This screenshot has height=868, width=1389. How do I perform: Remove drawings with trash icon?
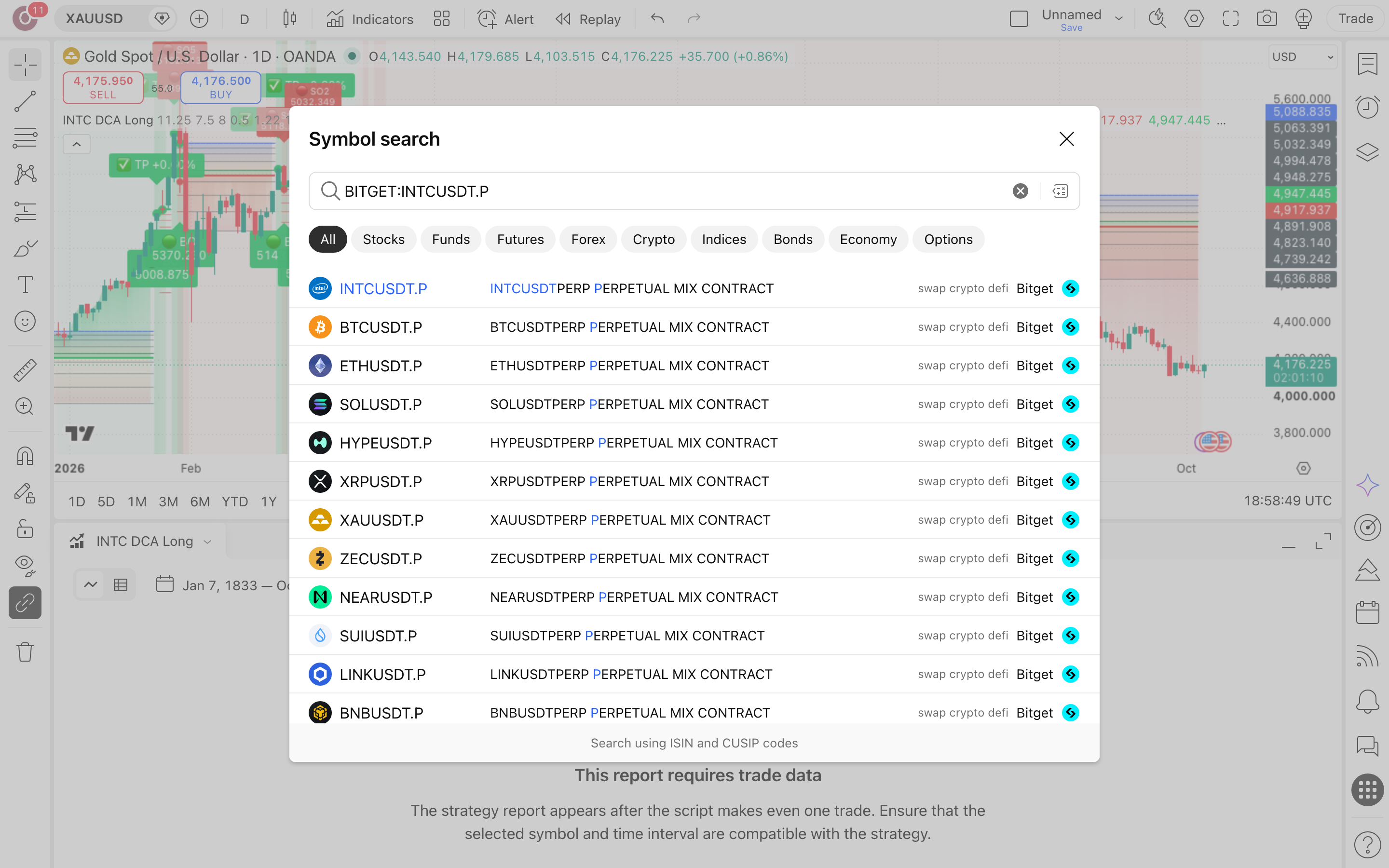25,651
